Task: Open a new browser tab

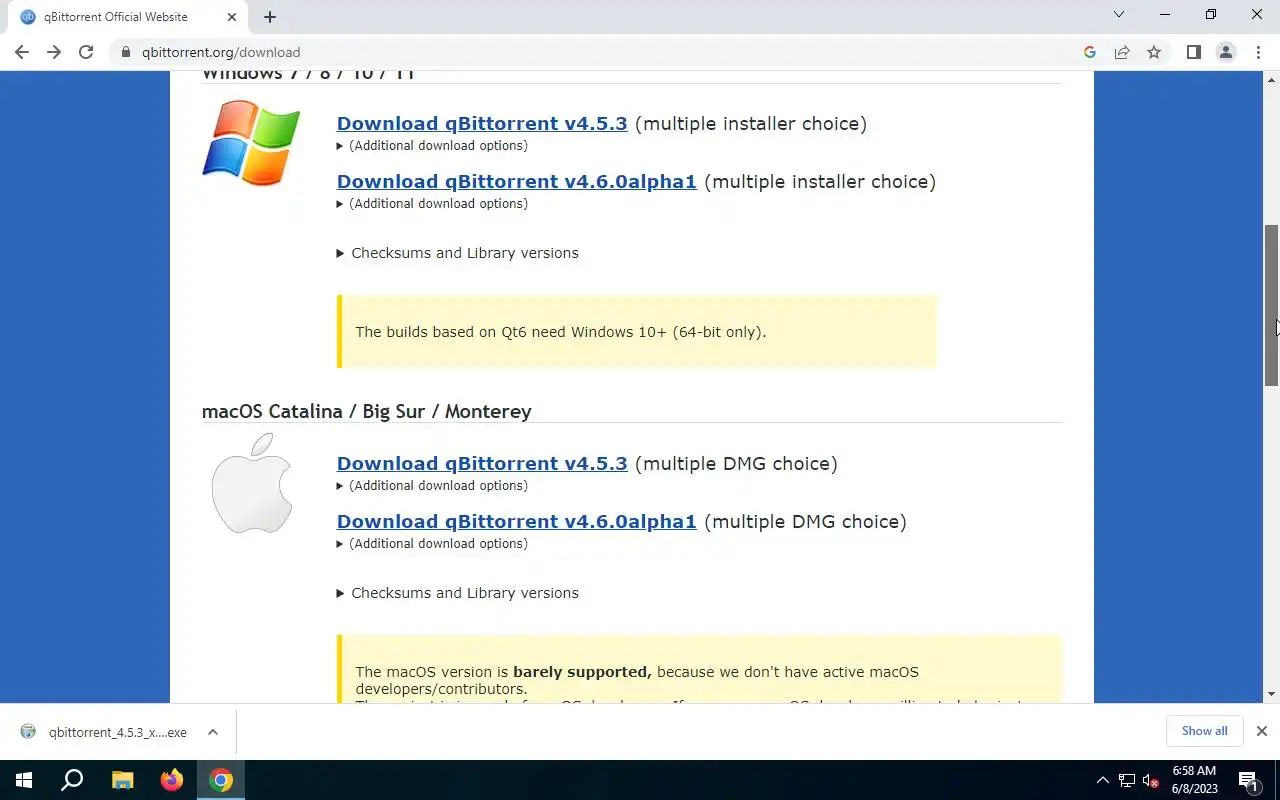Action: click(270, 17)
